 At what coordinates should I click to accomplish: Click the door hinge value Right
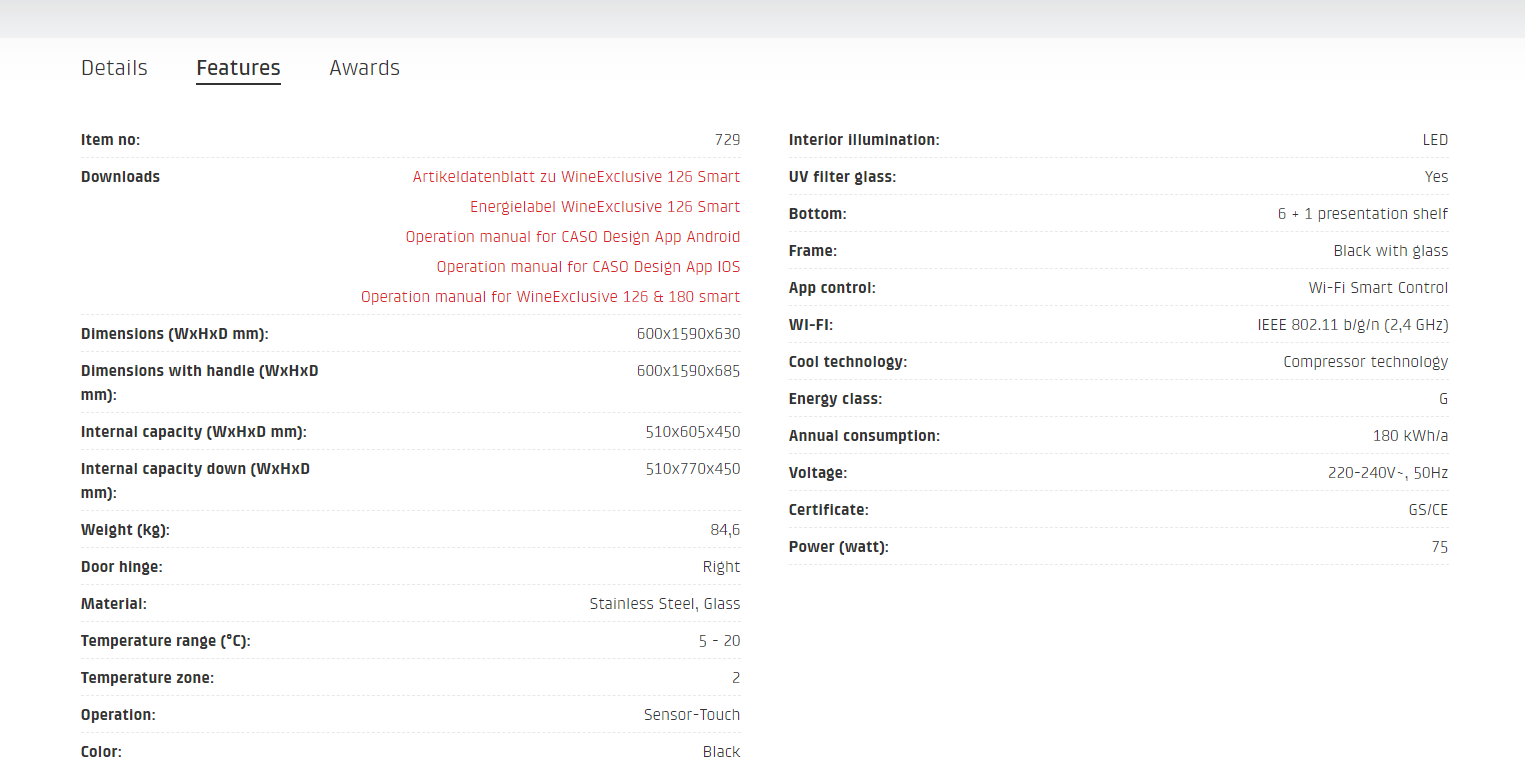coord(721,567)
